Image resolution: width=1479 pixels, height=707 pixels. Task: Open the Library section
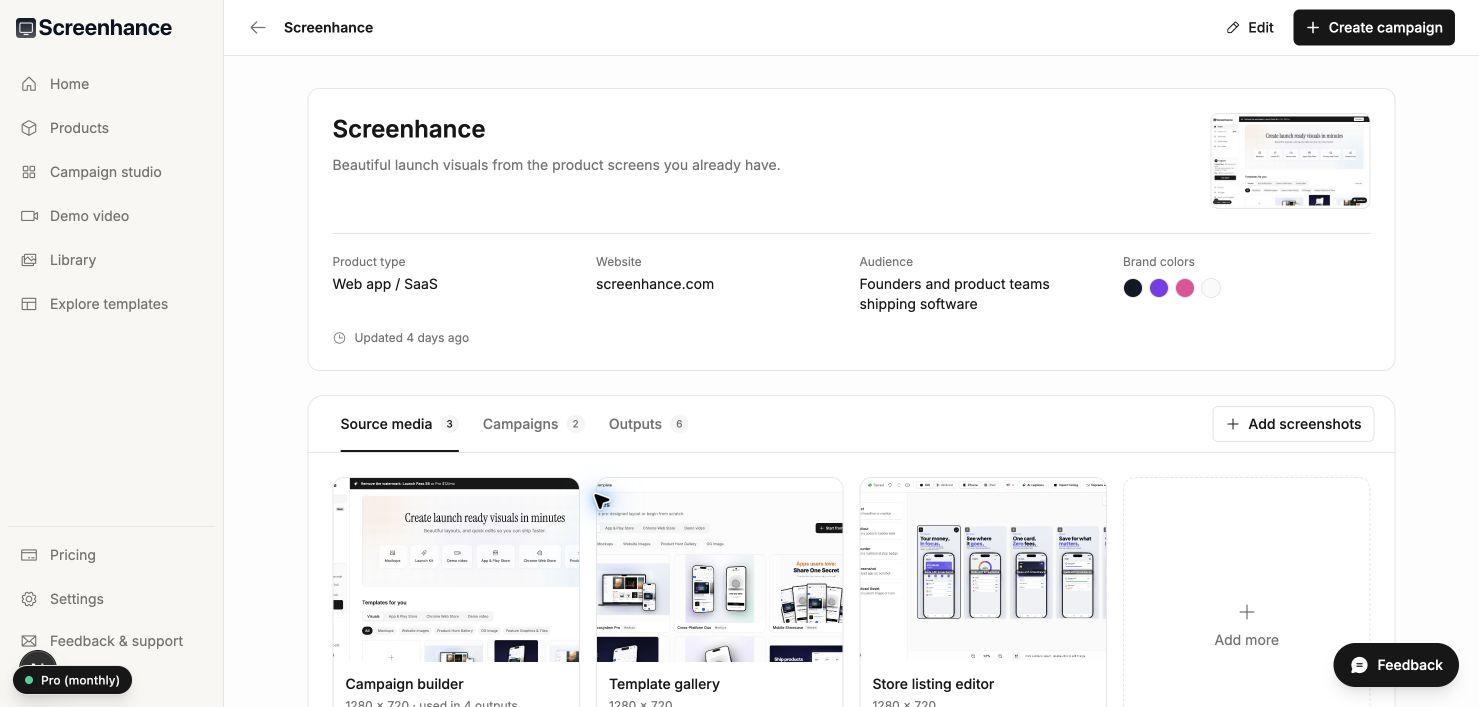tap(112, 260)
